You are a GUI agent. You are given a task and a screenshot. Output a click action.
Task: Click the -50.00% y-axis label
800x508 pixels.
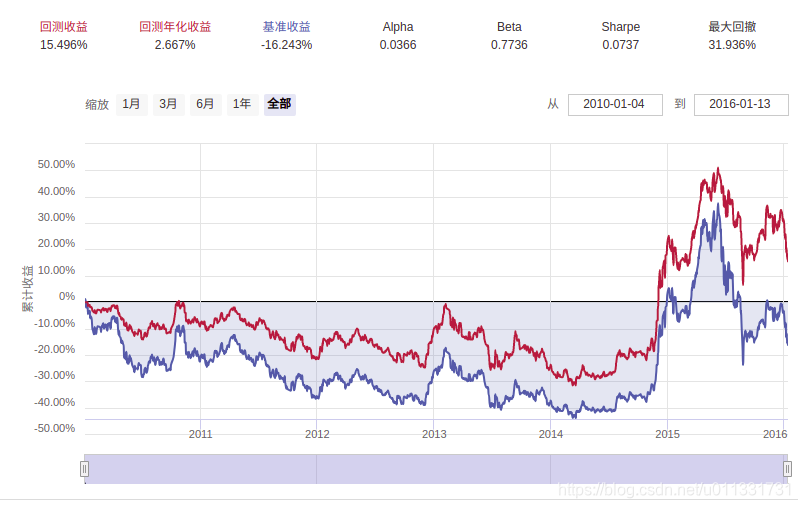tap(55, 428)
